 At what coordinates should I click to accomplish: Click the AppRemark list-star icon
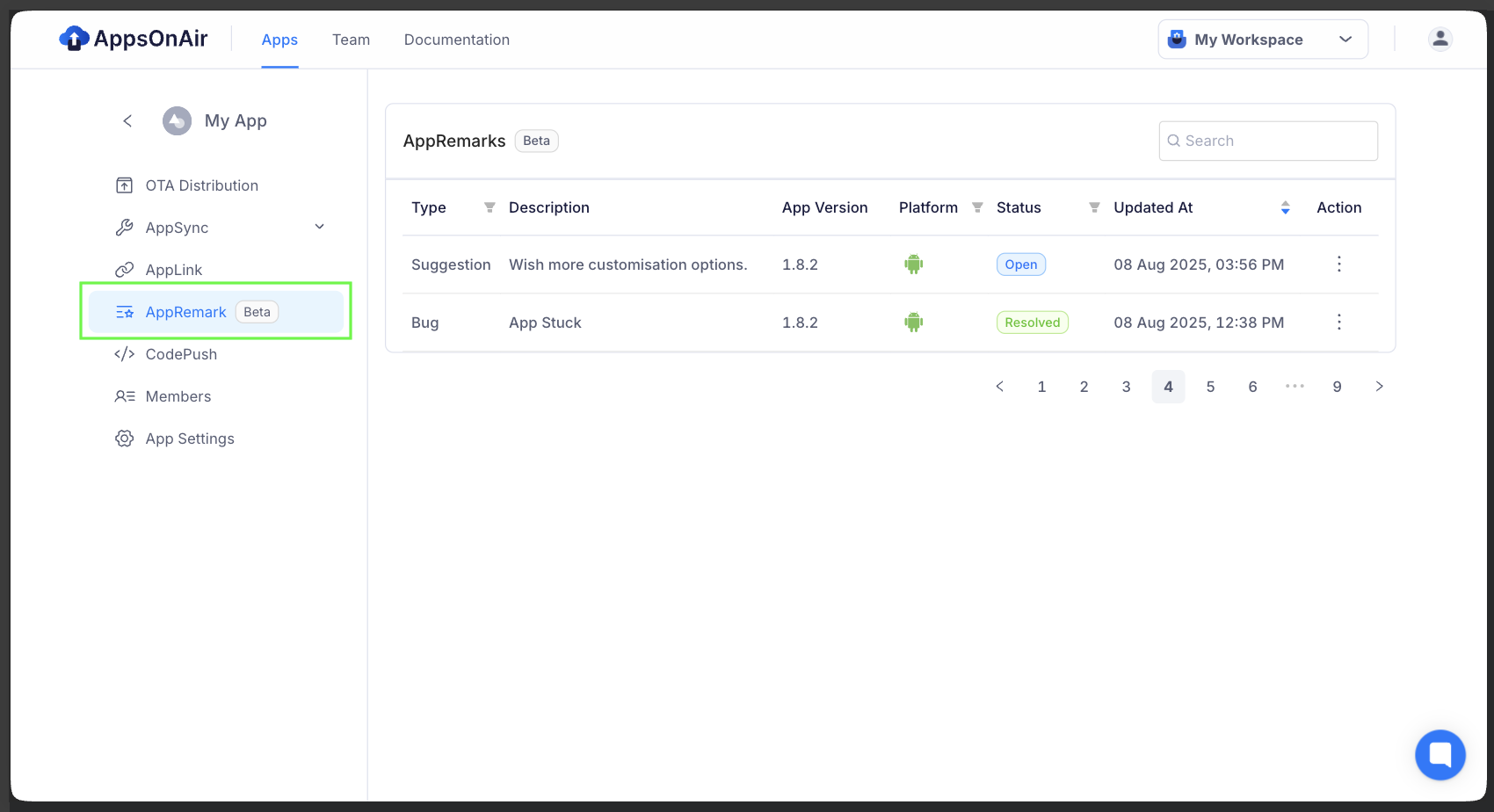pyautogui.click(x=125, y=312)
